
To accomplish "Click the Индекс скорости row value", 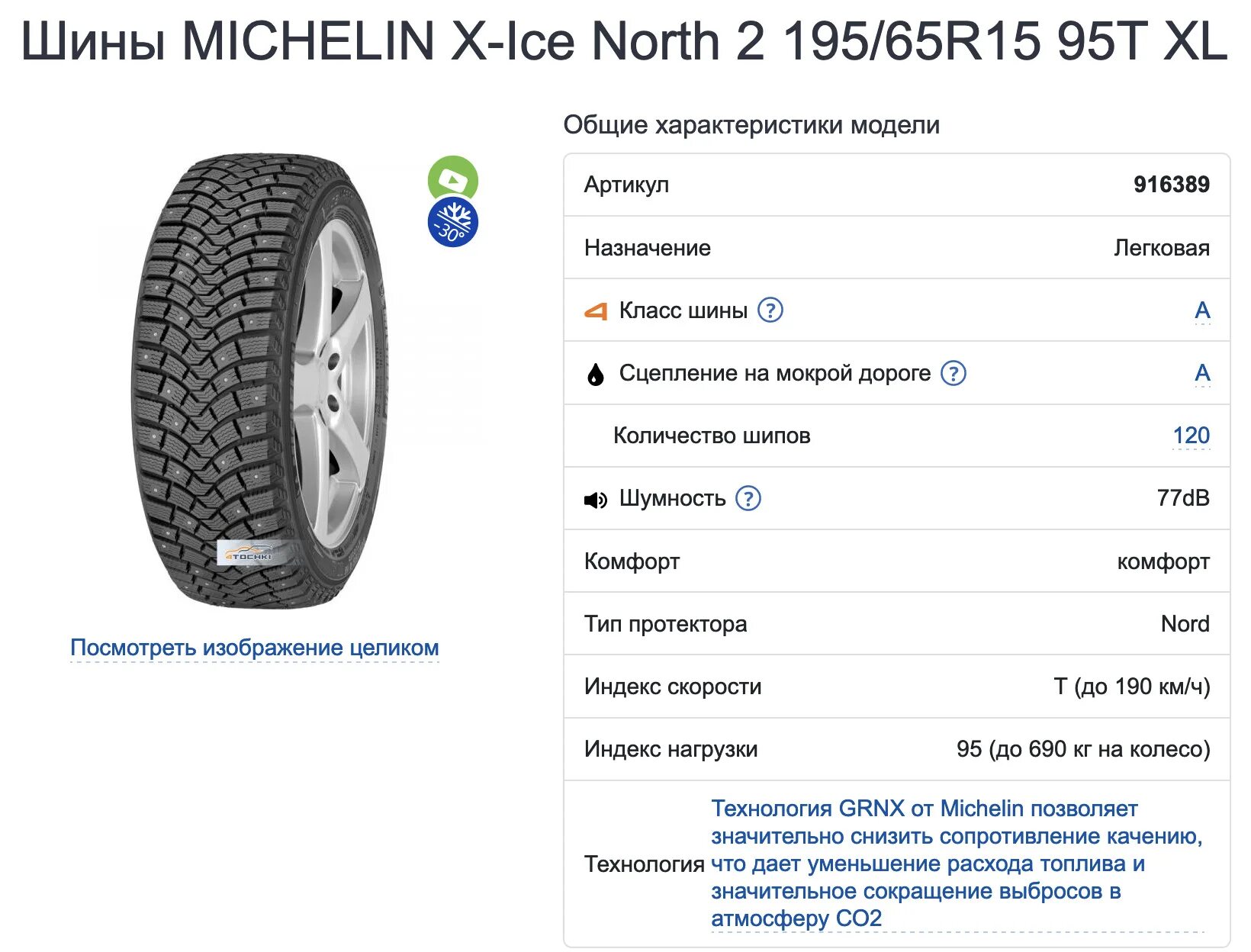I will coord(1132,687).
